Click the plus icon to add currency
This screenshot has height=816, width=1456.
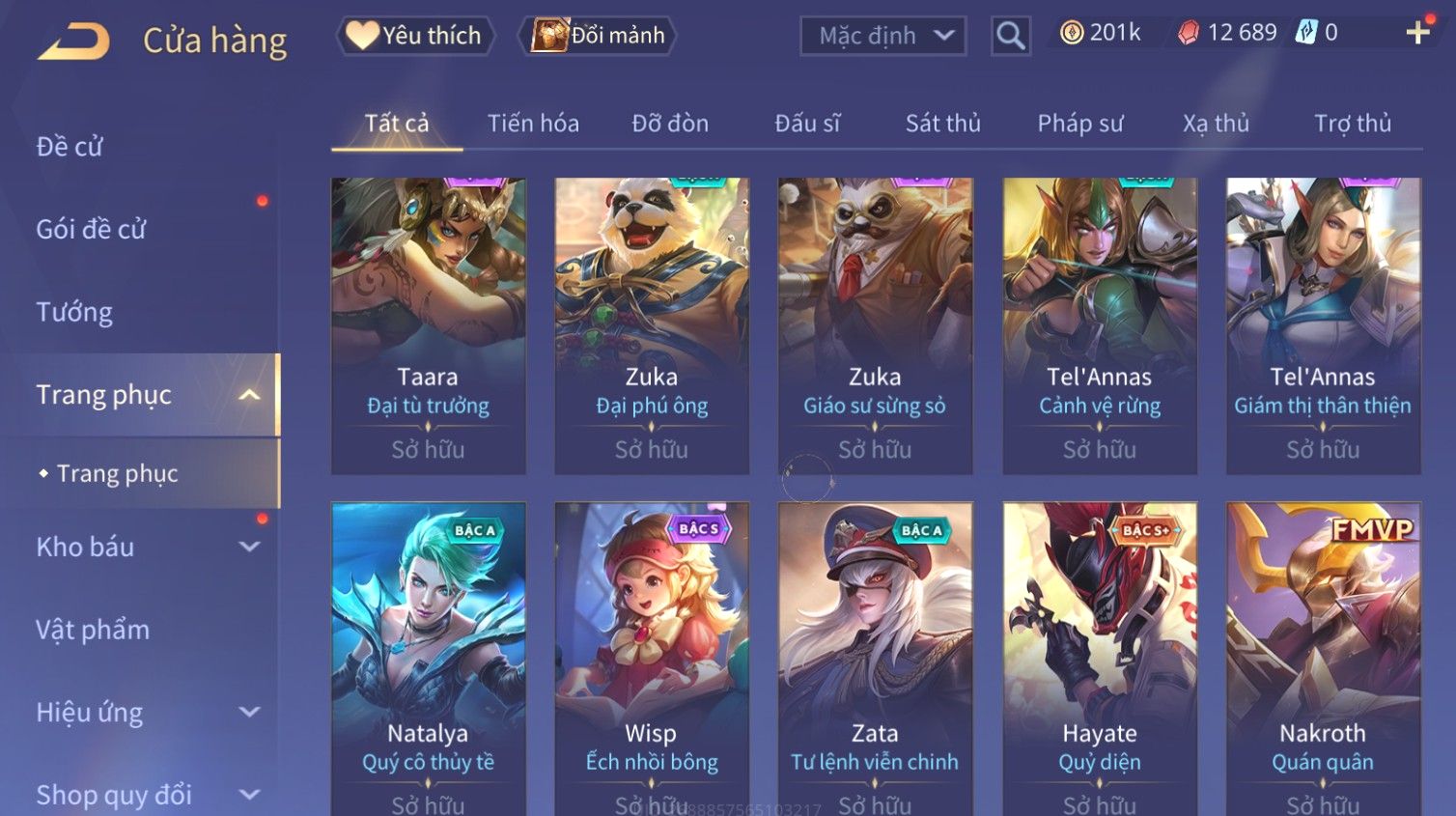1417,34
